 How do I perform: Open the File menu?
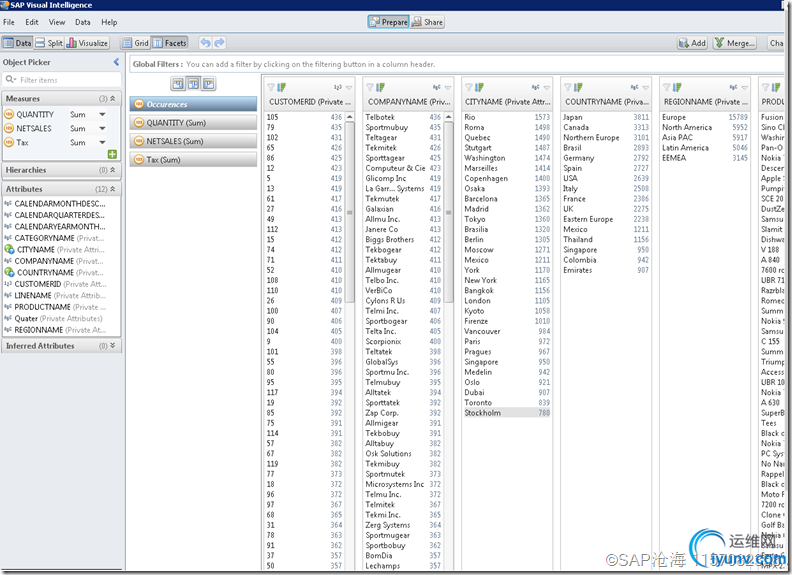click(x=9, y=22)
